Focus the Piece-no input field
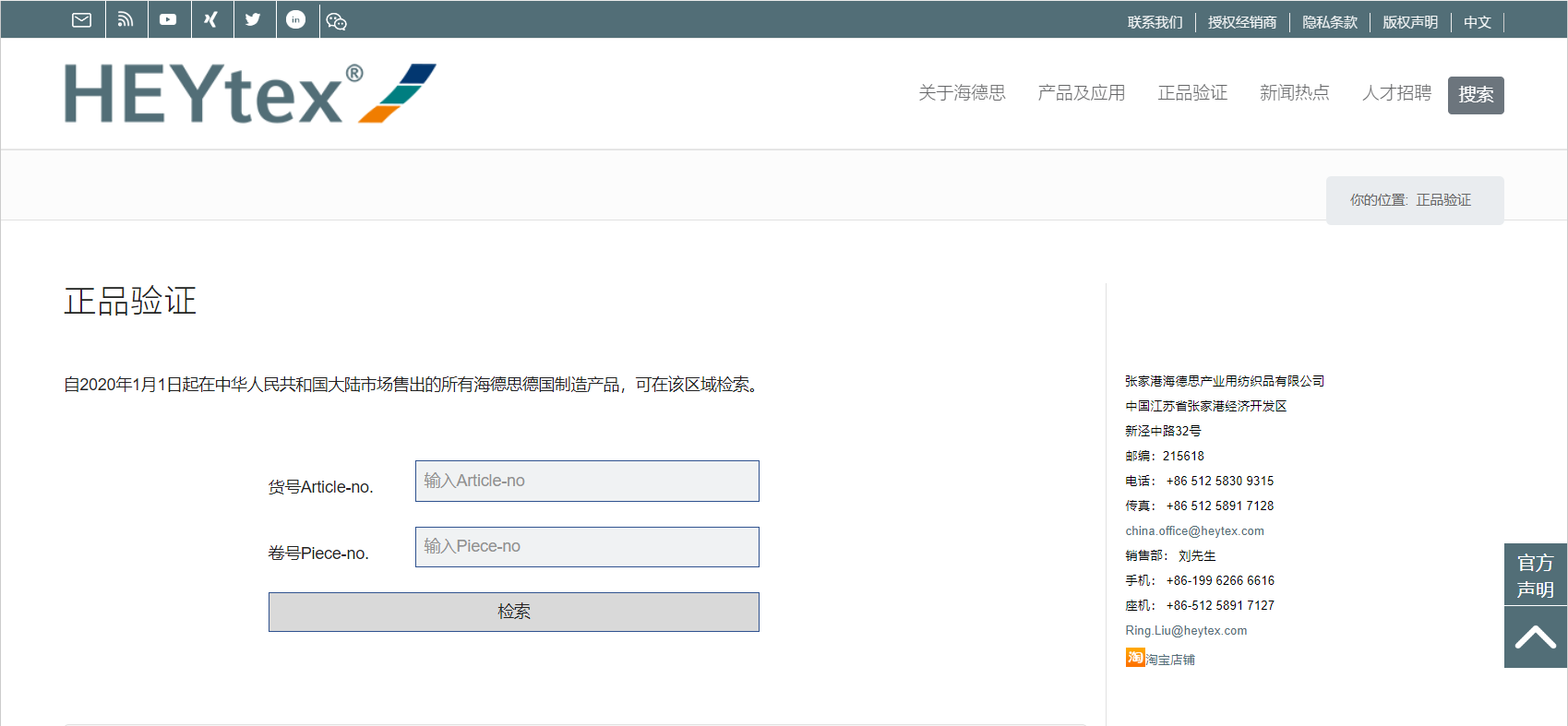Viewport: 1568px width, 726px height. (x=587, y=547)
